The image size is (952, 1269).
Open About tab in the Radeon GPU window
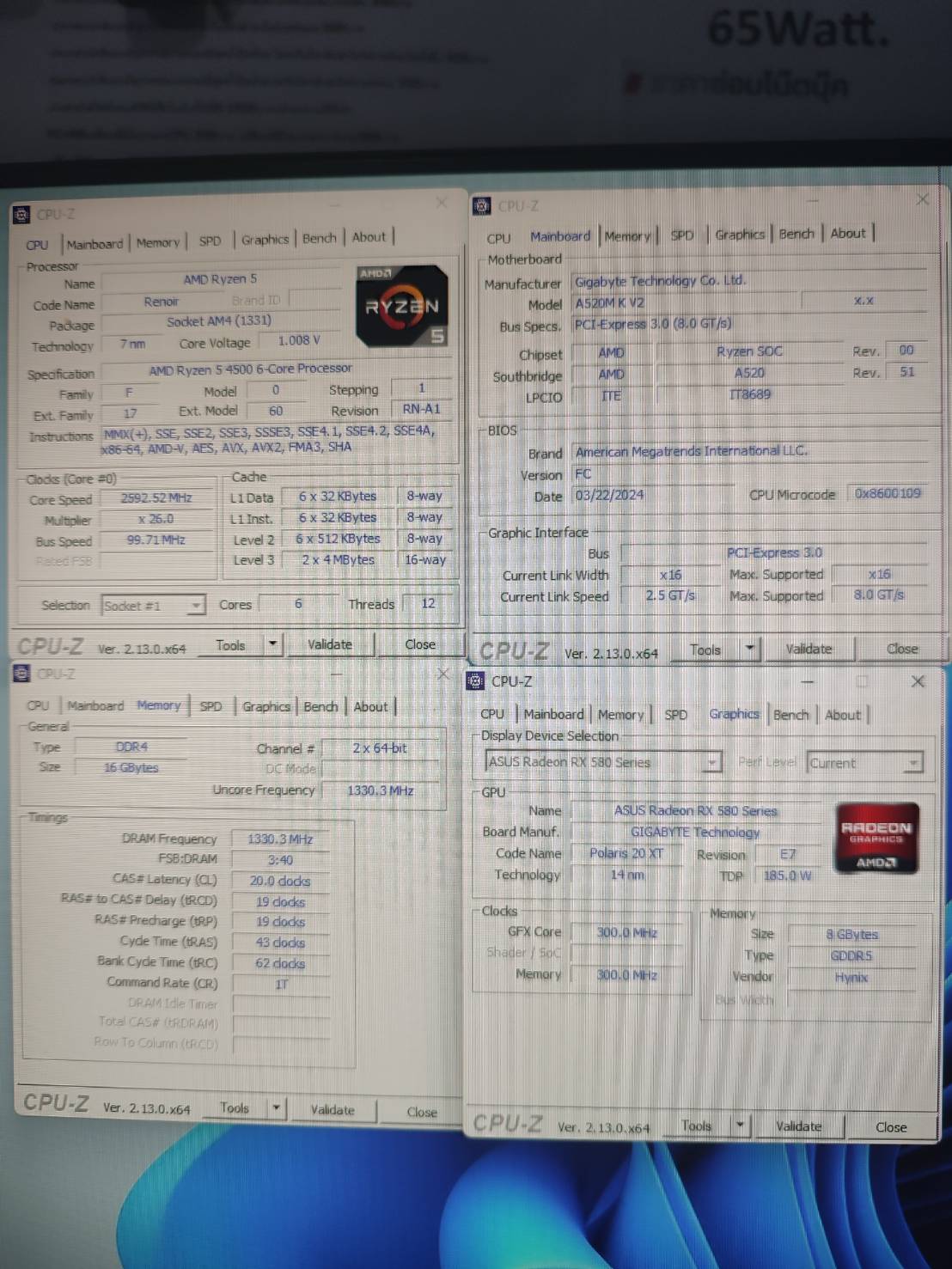(843, 715)
